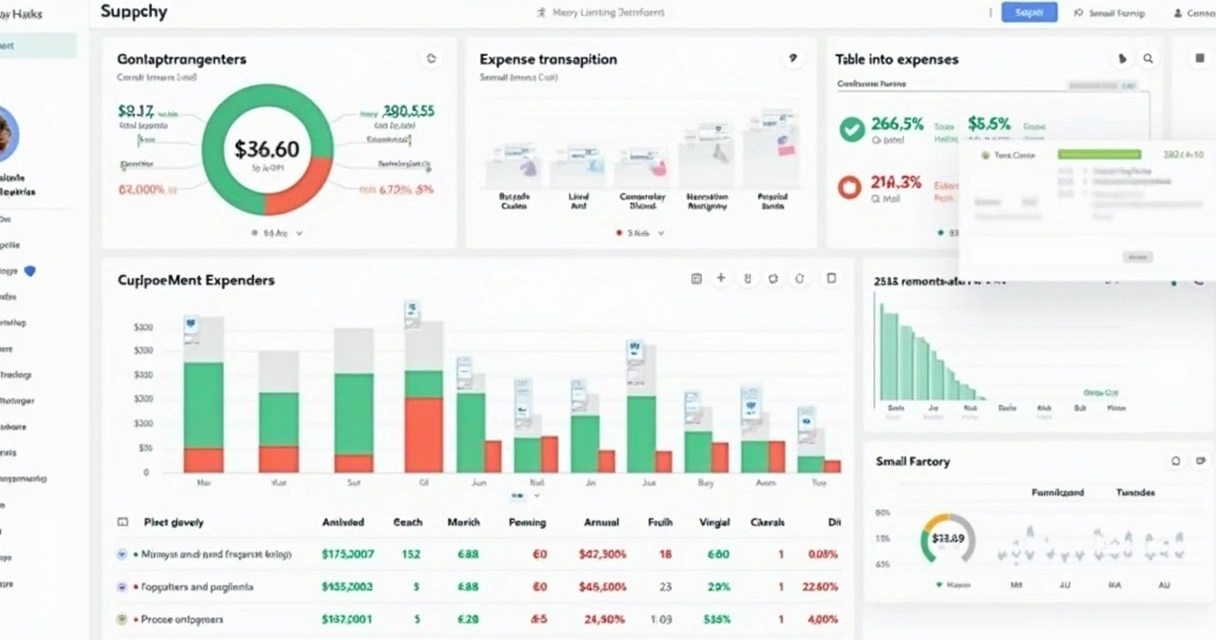This screenshot has width=1216, height=640.
Task: Click the red segment of the donut chart
Action: 304,189
